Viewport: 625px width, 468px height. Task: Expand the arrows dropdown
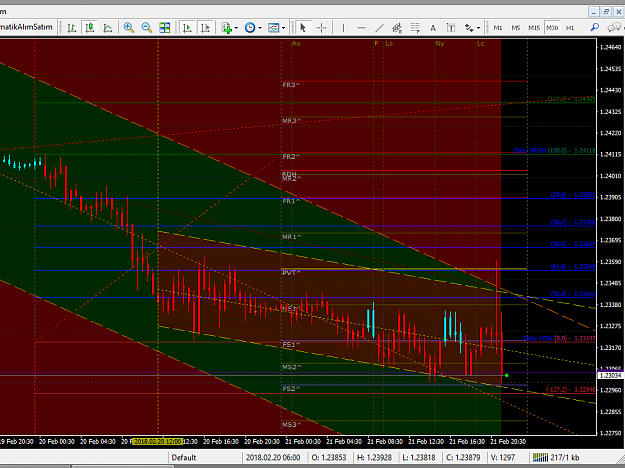[478, 28]
